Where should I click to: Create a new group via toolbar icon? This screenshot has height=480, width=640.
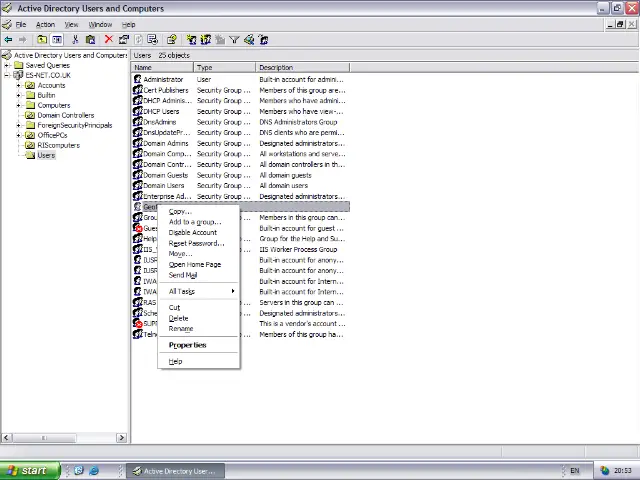pos(205,40)
